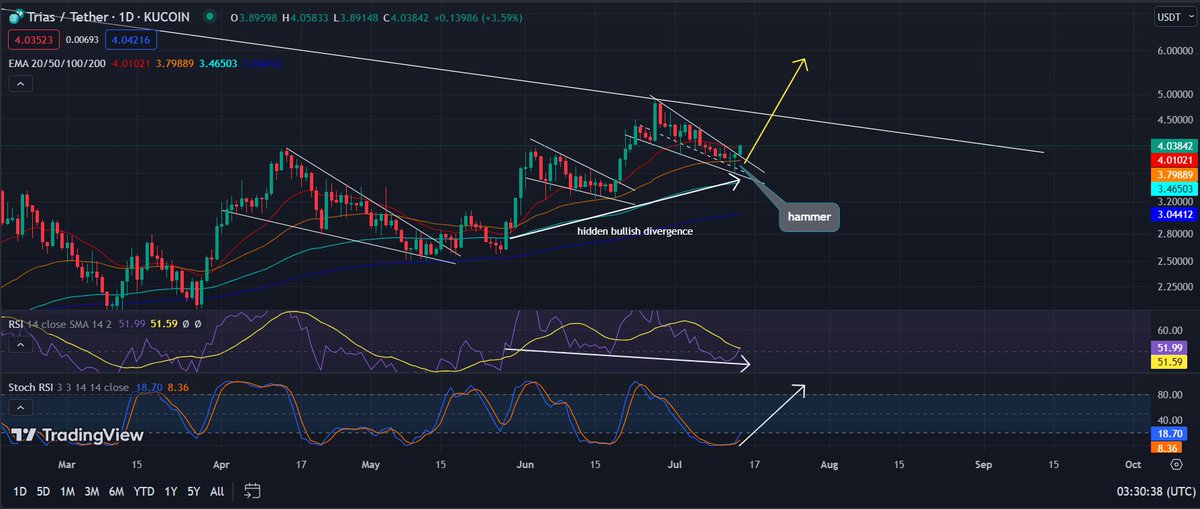Click the Sep label on time axis
This screenshot has width=1200, height=509.
coord(984,465)
